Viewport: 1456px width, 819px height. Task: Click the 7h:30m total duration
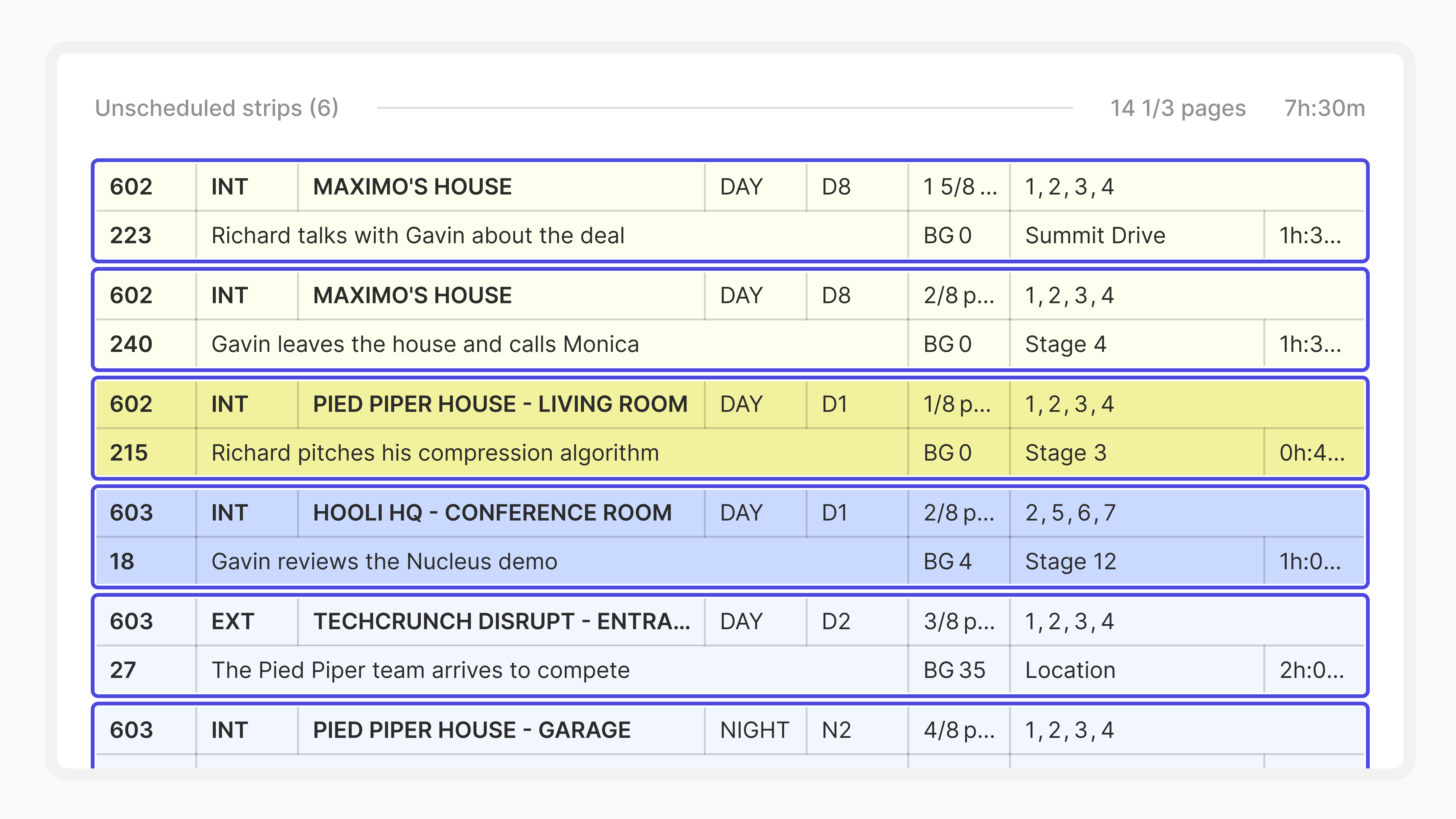[x=1324, y=108]
